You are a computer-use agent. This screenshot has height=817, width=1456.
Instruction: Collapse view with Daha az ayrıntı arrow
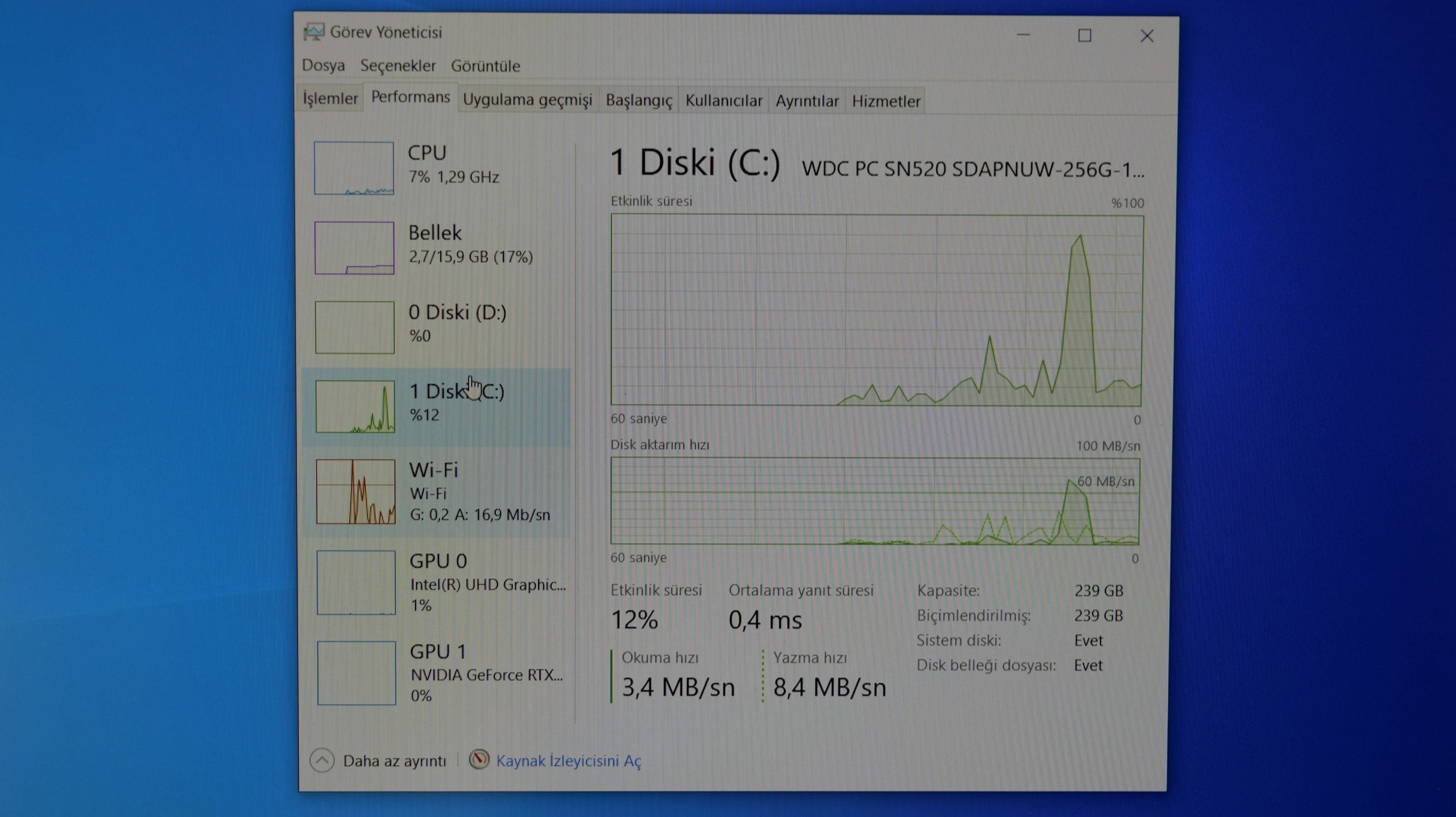click(322, 760)
